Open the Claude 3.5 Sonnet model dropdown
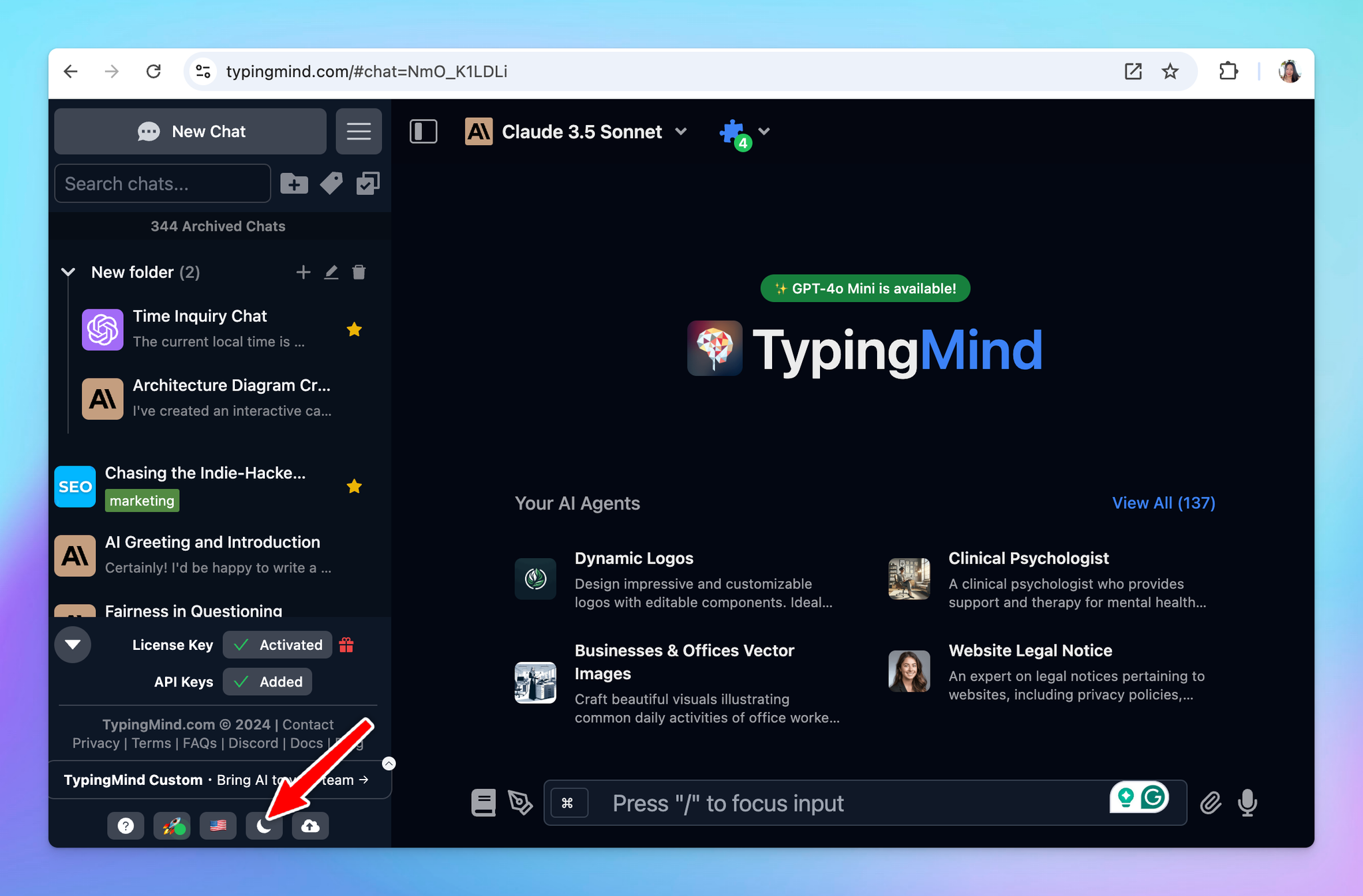 tap(576, 132)
